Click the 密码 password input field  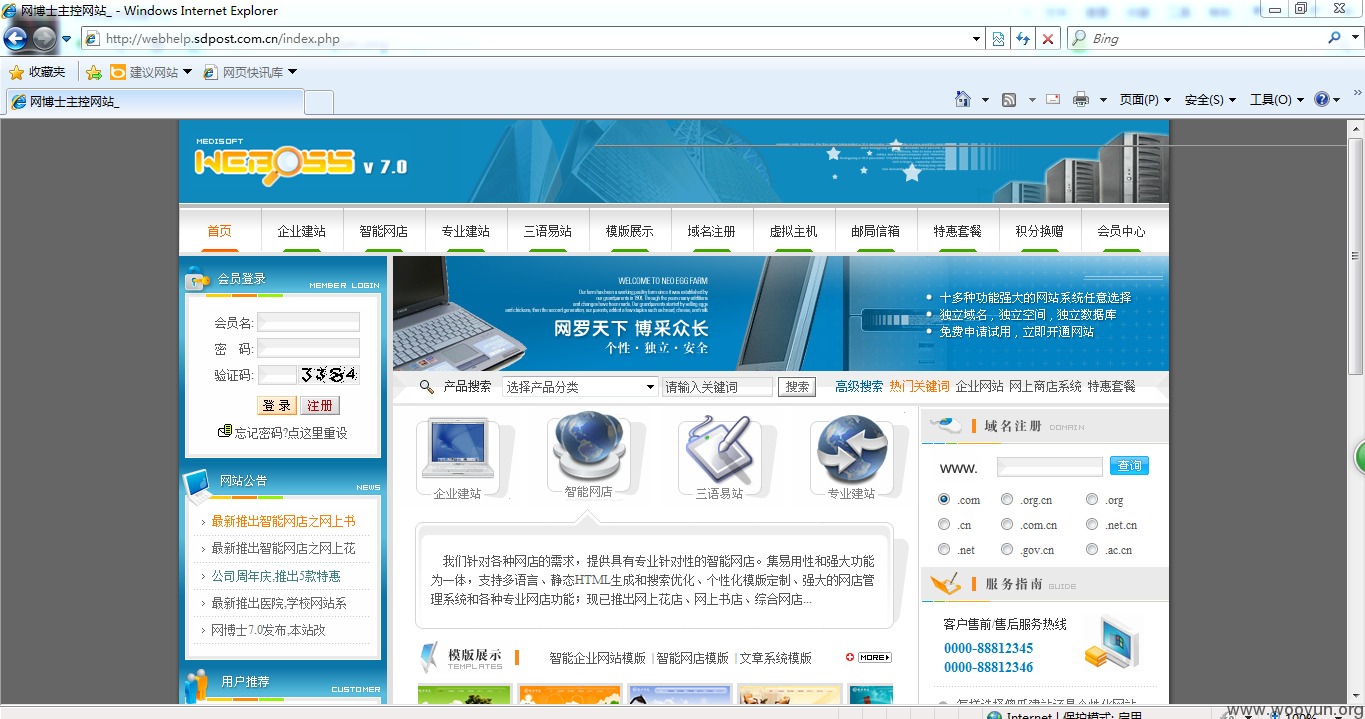[308, 349]
